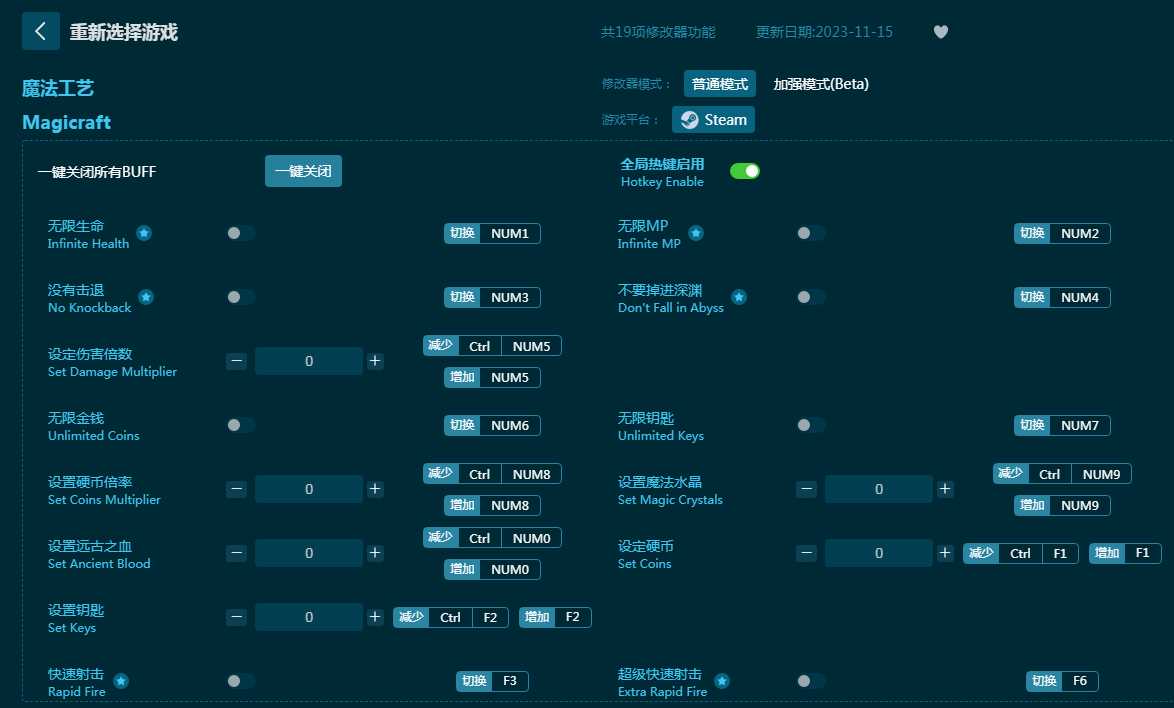This screenshot has height=708, width=1174.
Task: Click Set Ancient Blood value field
Action: click(308, 553)
